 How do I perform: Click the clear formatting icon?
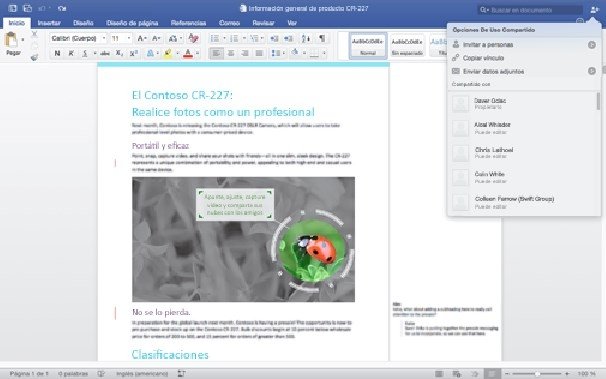pos(193,38)
